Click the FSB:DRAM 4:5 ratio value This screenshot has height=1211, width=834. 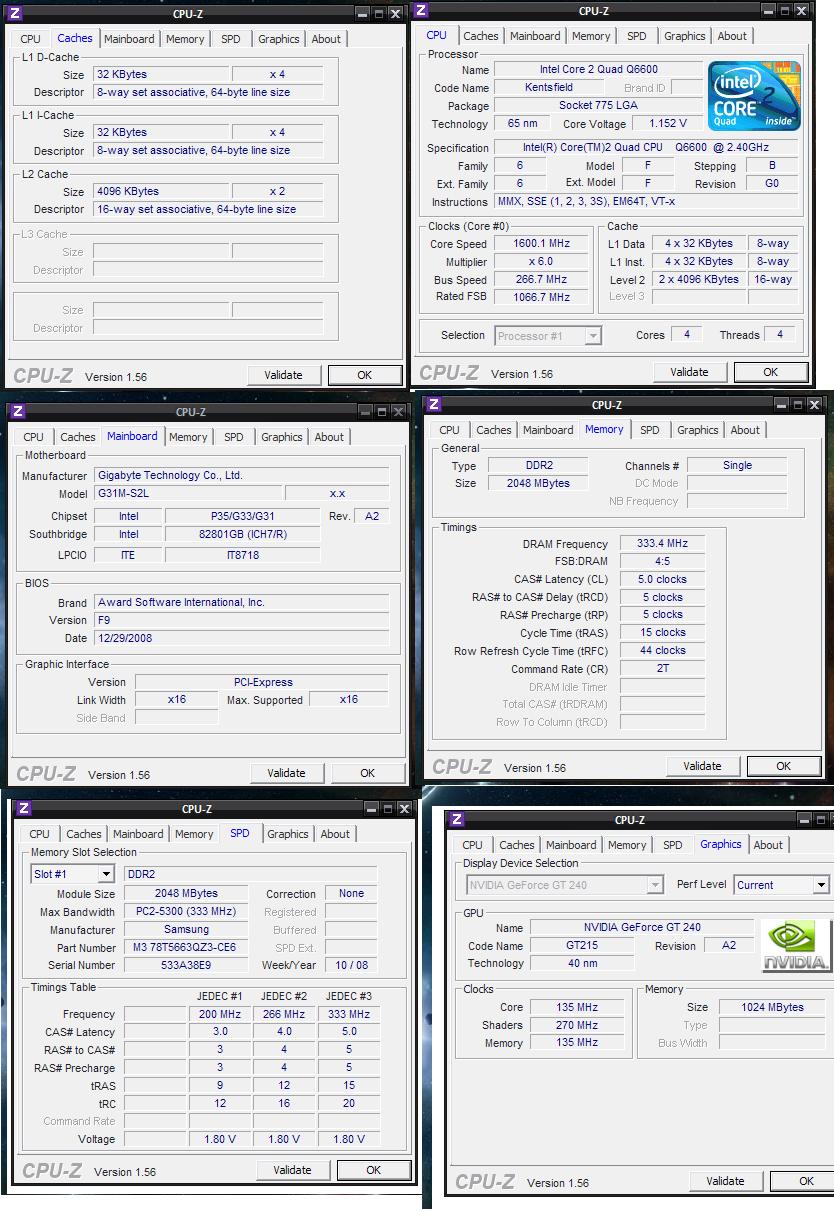[663, 562]
